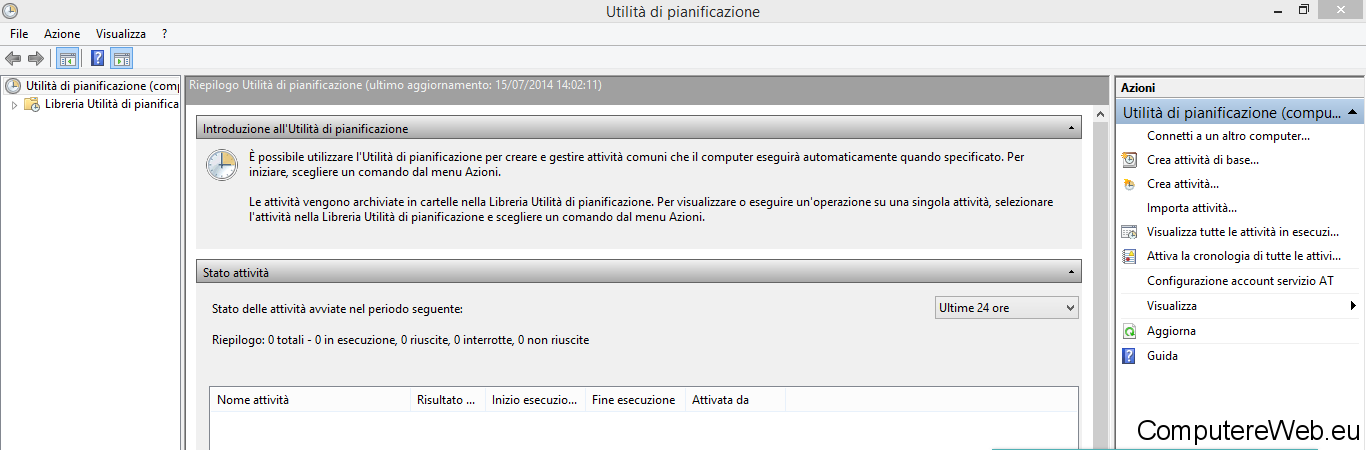Open the Azione menu
1366x450 pixels.
[62, 34]
